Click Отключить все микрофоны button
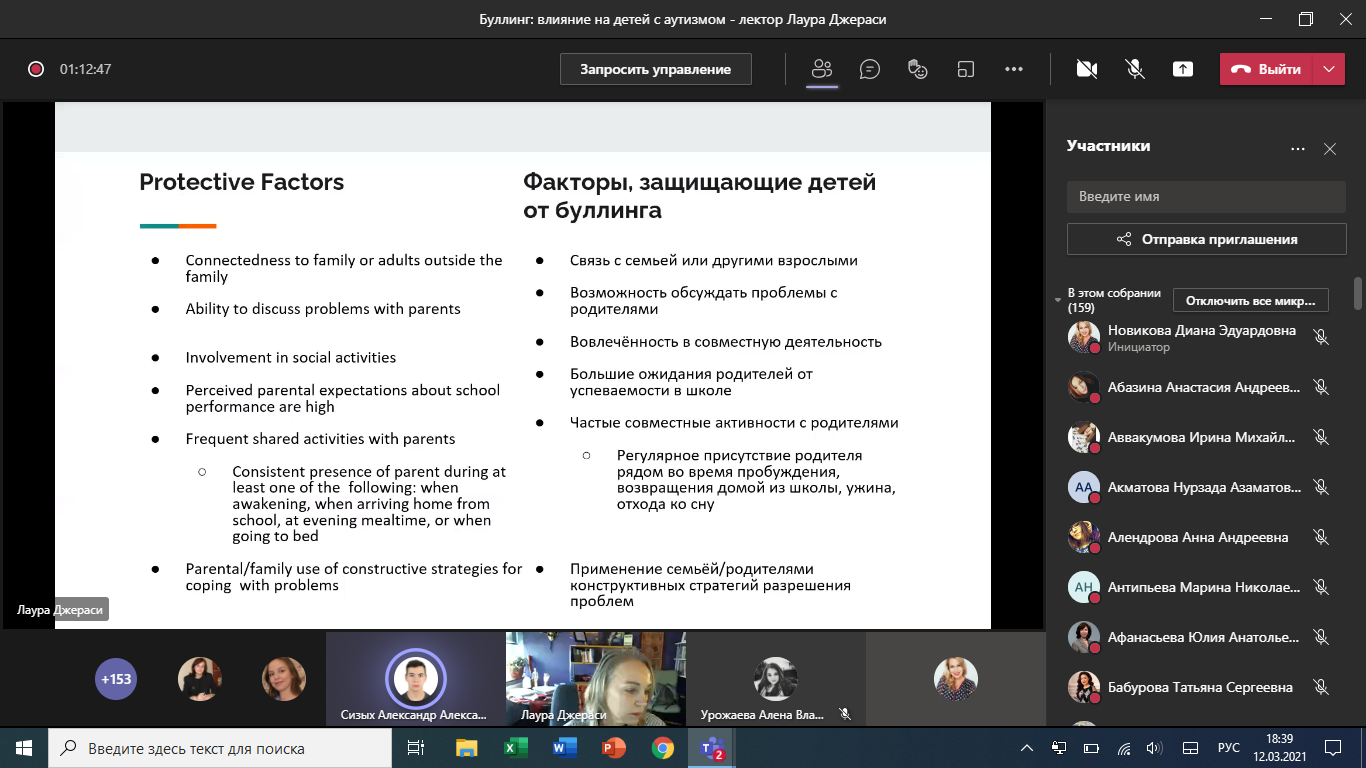1366x768 pixels. pyautogui.click(x=1251, y=300)
